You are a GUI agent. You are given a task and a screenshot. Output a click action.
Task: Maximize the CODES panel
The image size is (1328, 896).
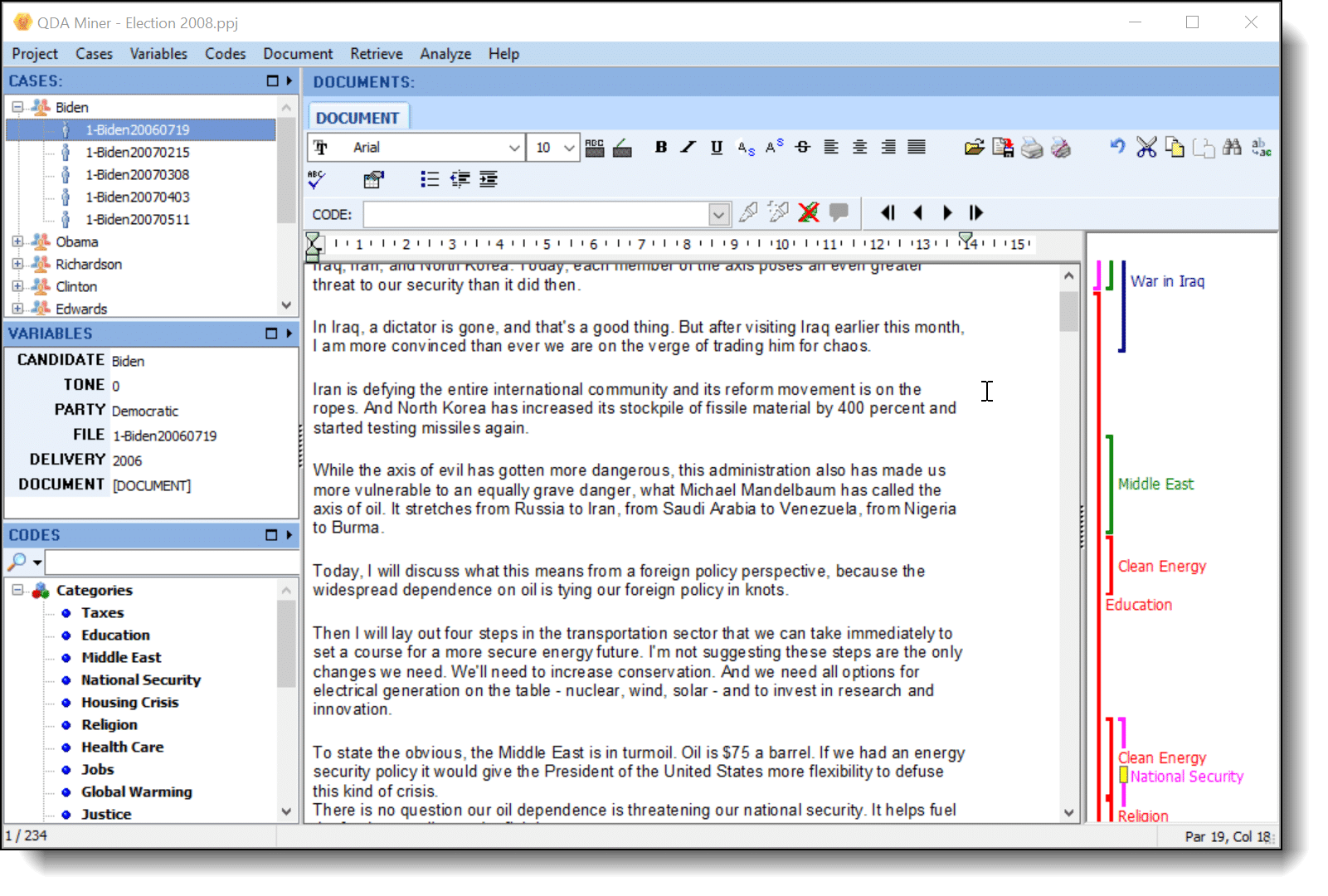271,535
